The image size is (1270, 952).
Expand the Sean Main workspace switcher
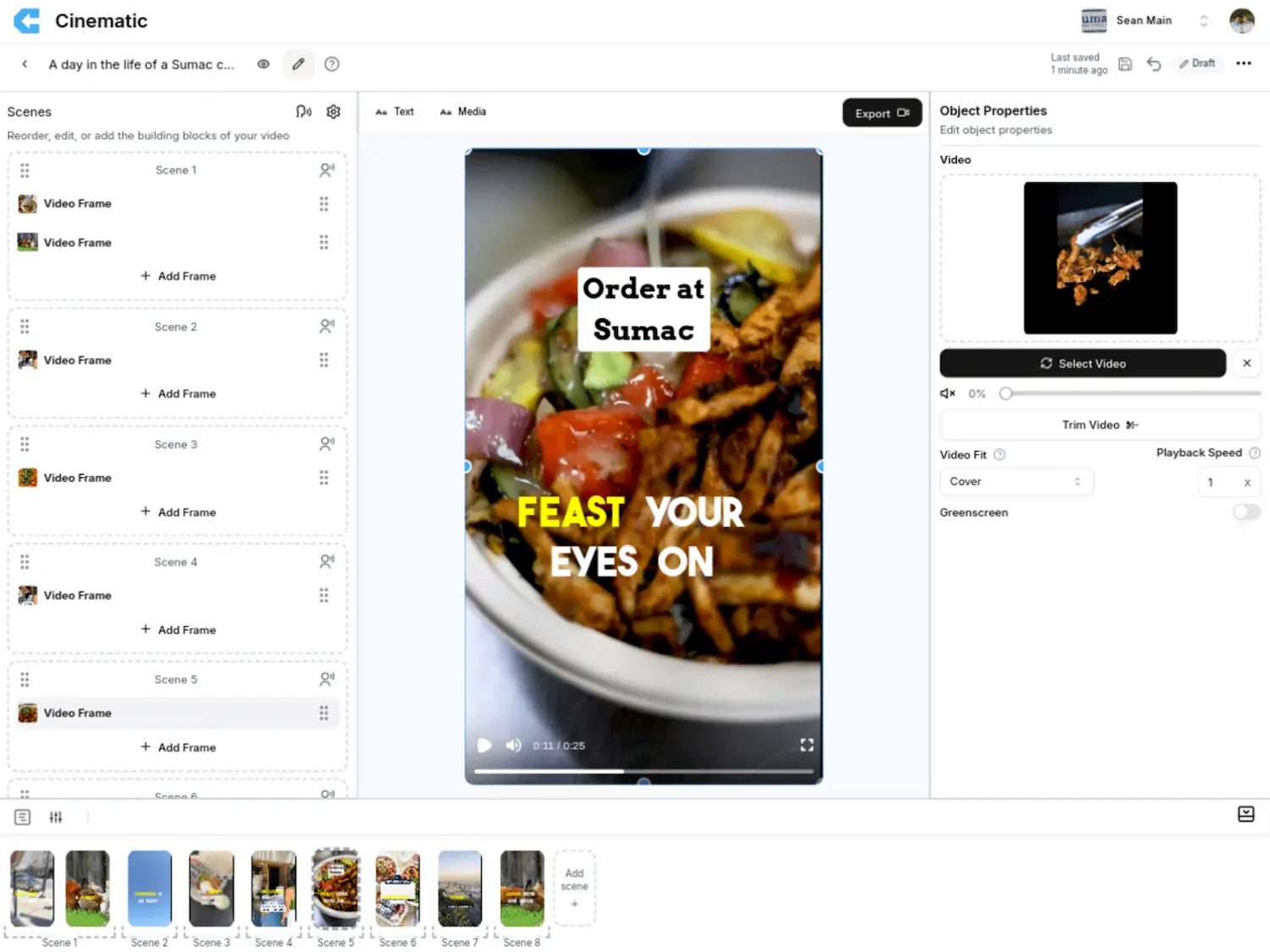(x=1203, y=21)
